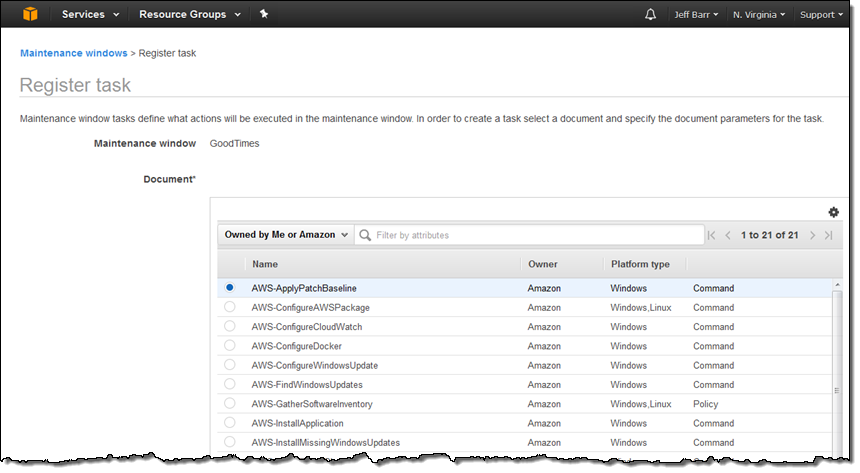Select the AWS-ConfigureAWSPackage radio button
The image size is (860, 473).
click(x=230, y=307)
